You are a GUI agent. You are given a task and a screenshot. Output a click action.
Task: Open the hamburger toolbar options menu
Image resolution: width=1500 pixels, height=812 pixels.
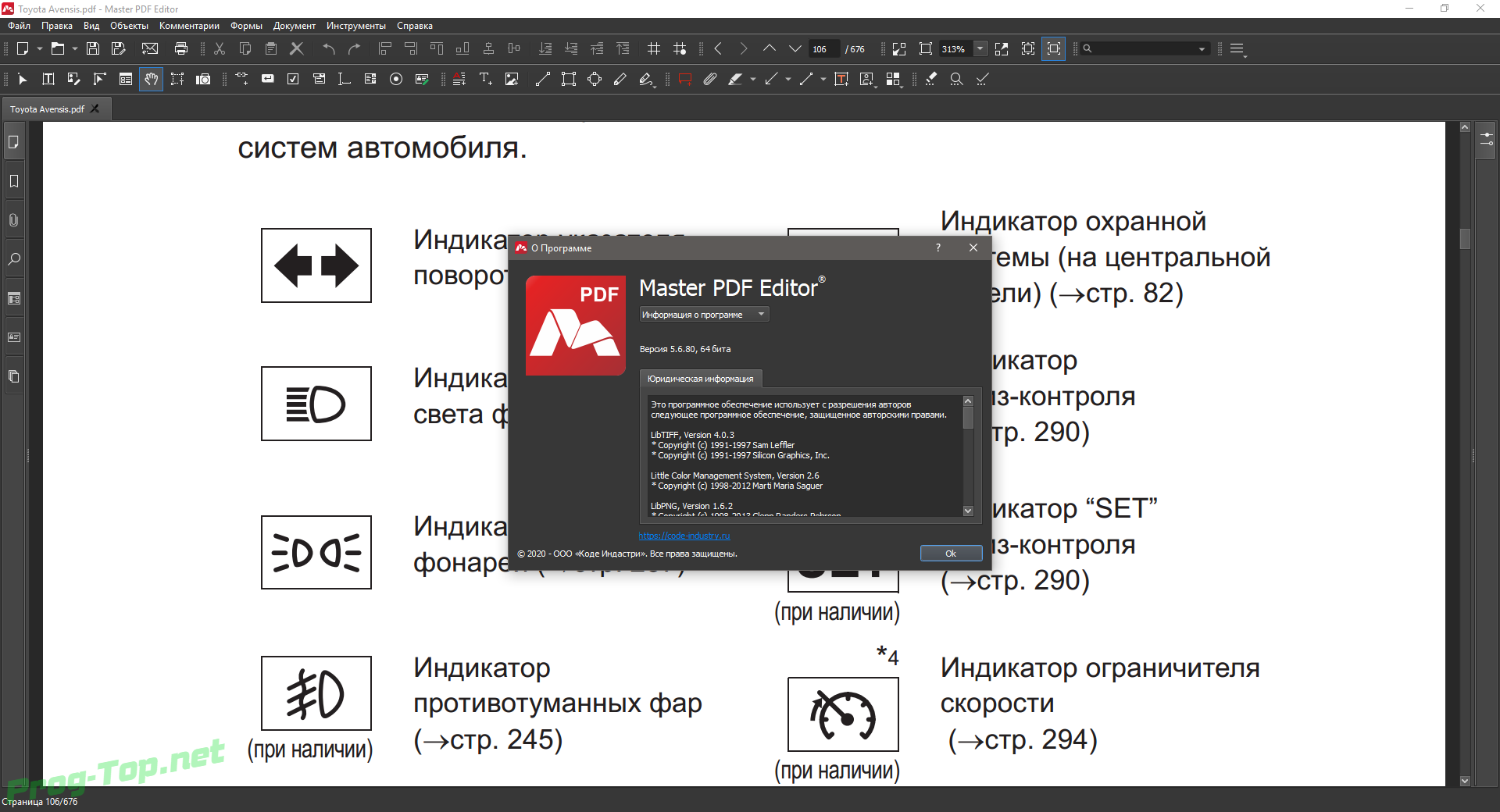[x=1237, y=48]
